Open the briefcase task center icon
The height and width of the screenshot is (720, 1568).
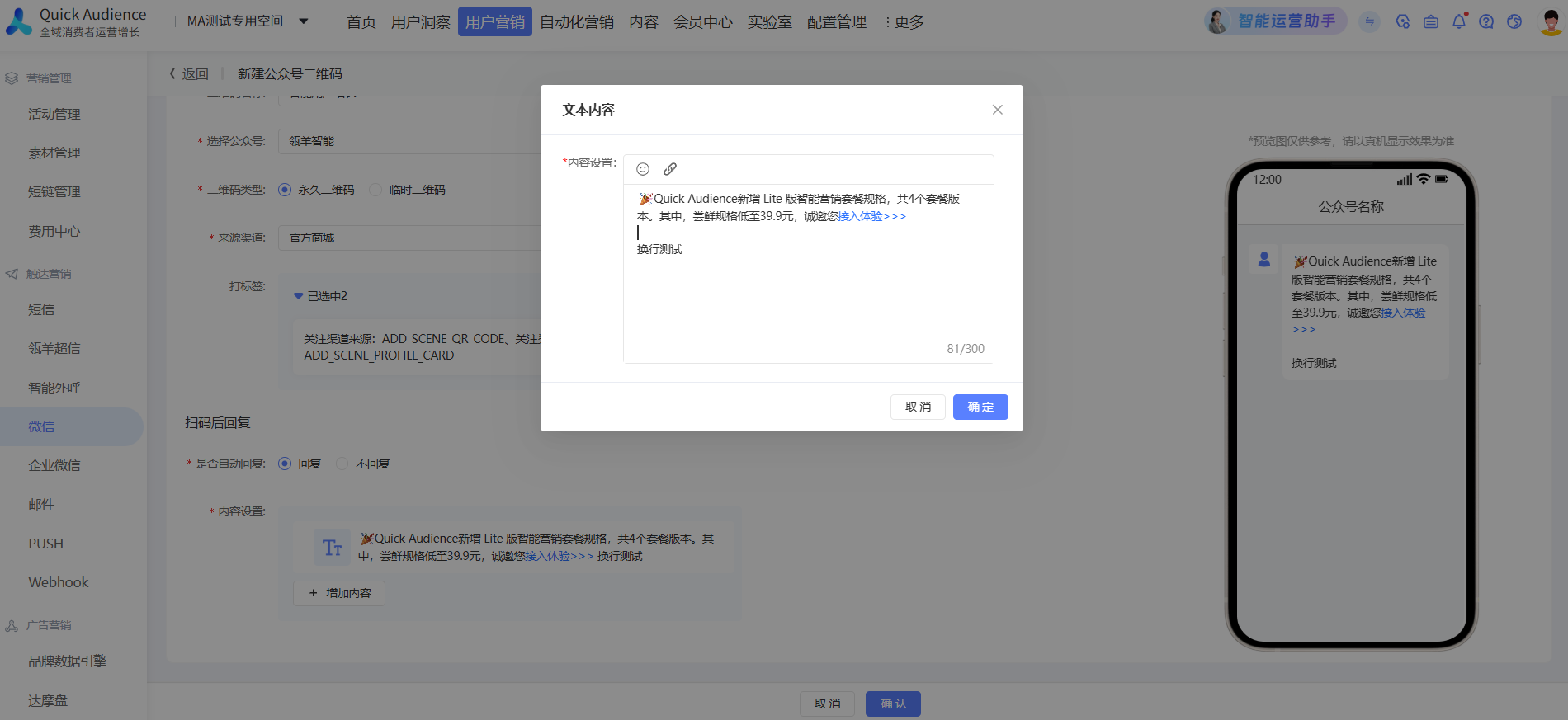pyautogui.click(x=1431, y=21)
